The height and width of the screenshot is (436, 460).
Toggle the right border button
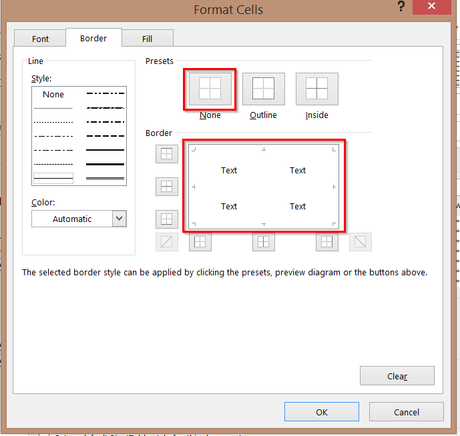tap(327, 242)
